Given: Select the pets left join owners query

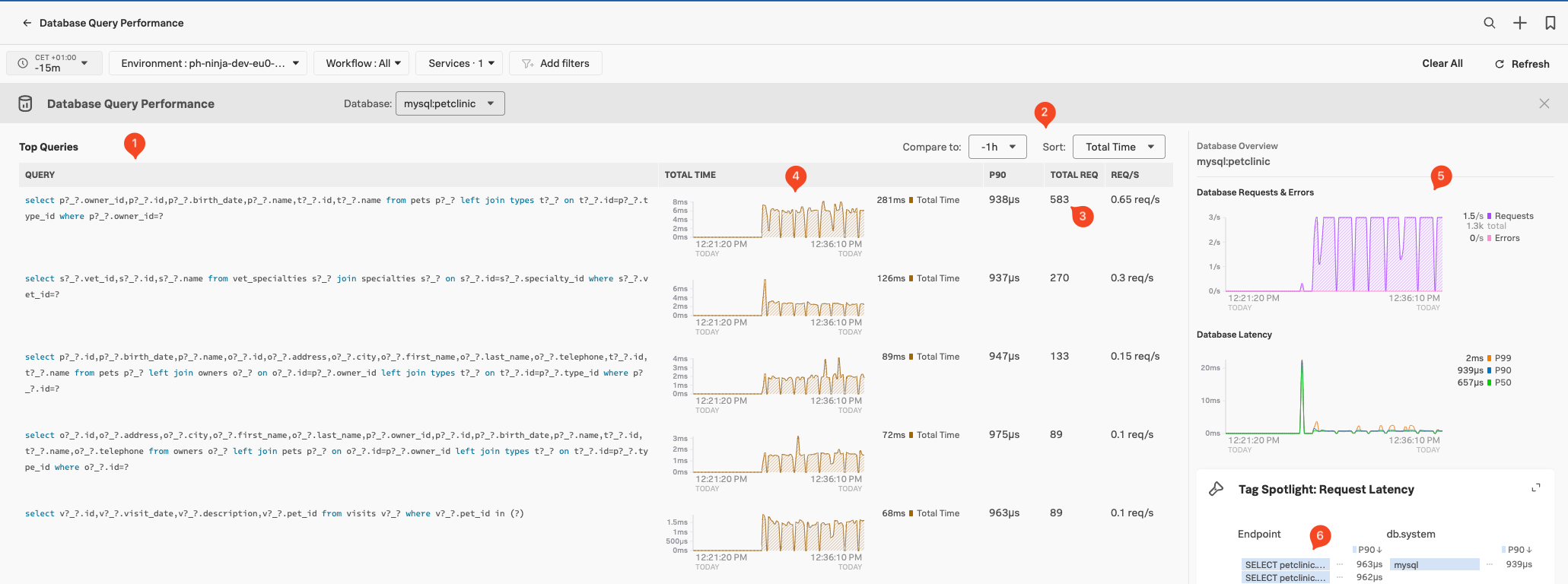Looking at the screenshot, I should pos(336,373).
